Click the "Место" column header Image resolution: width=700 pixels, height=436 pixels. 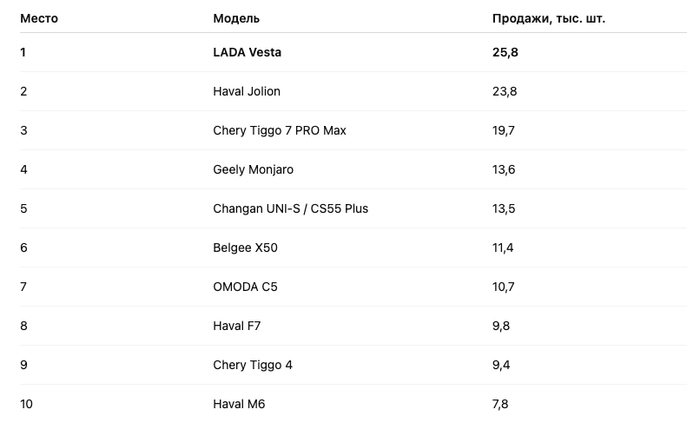(39, 18)
